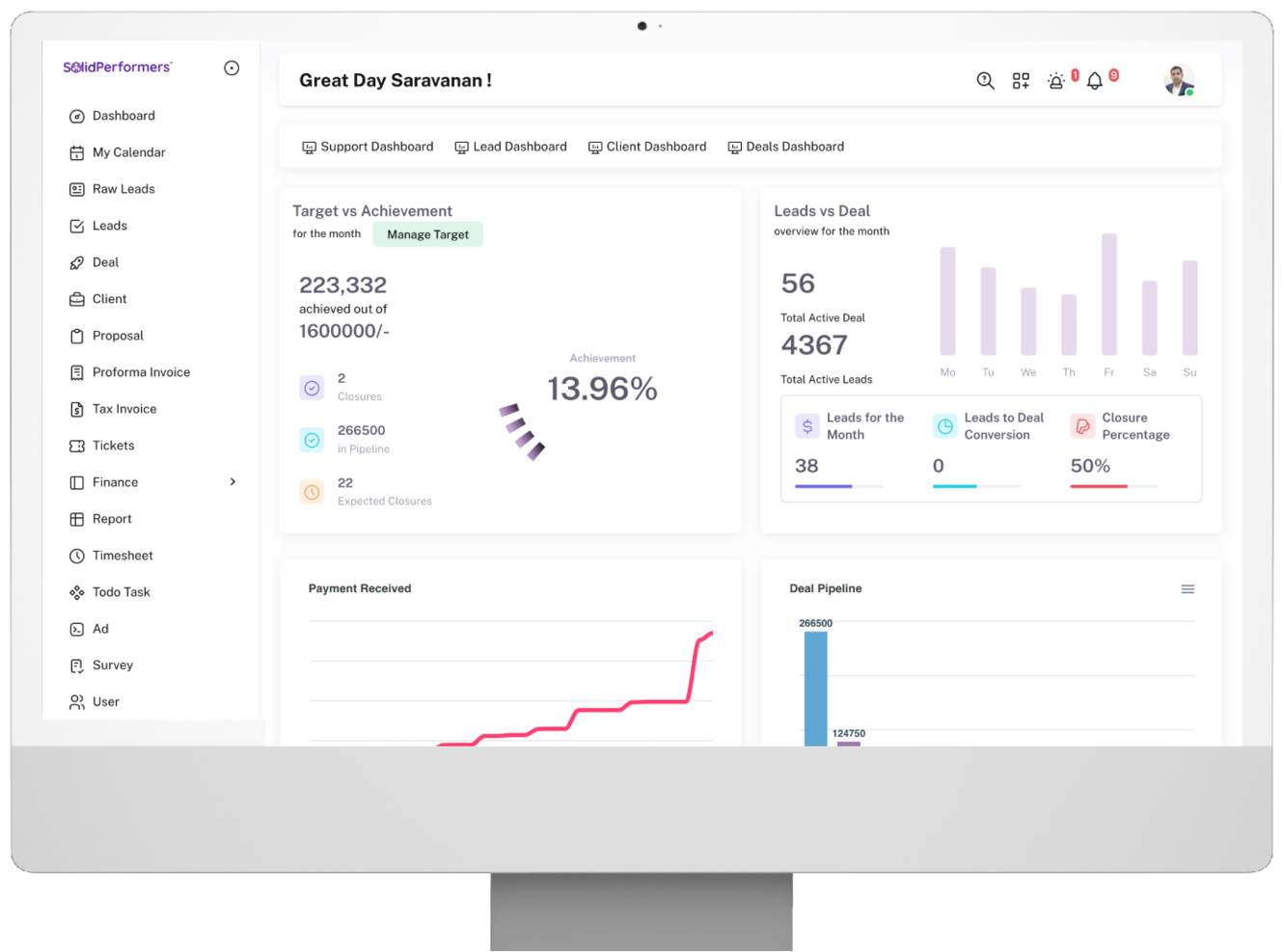This screenshot has width=1284, height=952.
Task: Click the in Pipeline teal check icon
Action: [x=312, y=440]
